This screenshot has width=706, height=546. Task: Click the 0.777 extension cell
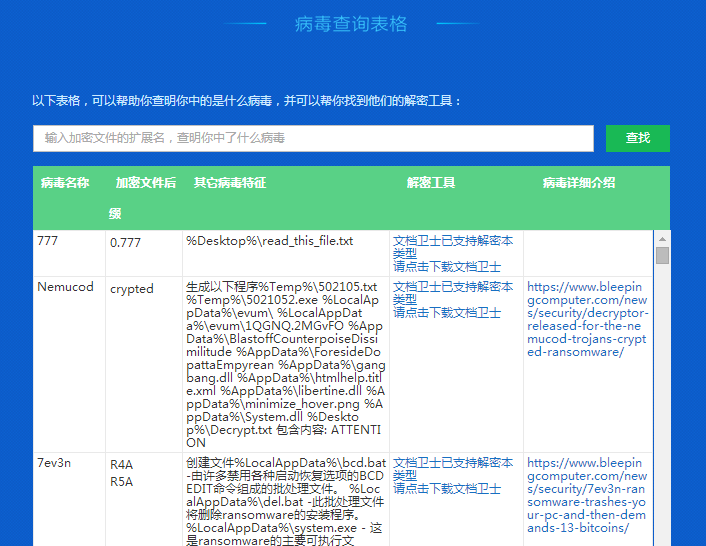(x=144, y=253)
